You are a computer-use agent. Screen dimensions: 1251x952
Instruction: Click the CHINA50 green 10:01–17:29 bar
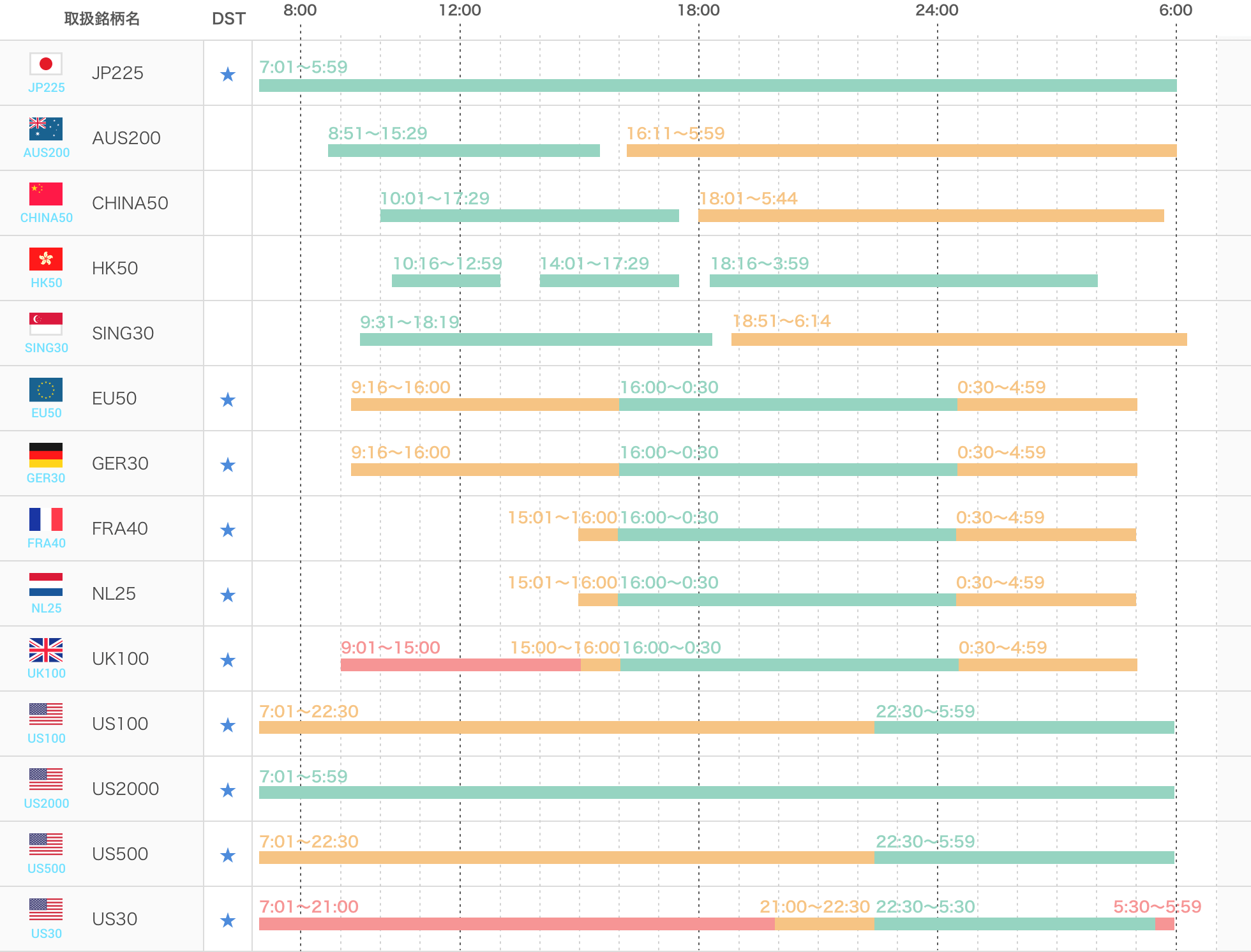tap(530, 216)
